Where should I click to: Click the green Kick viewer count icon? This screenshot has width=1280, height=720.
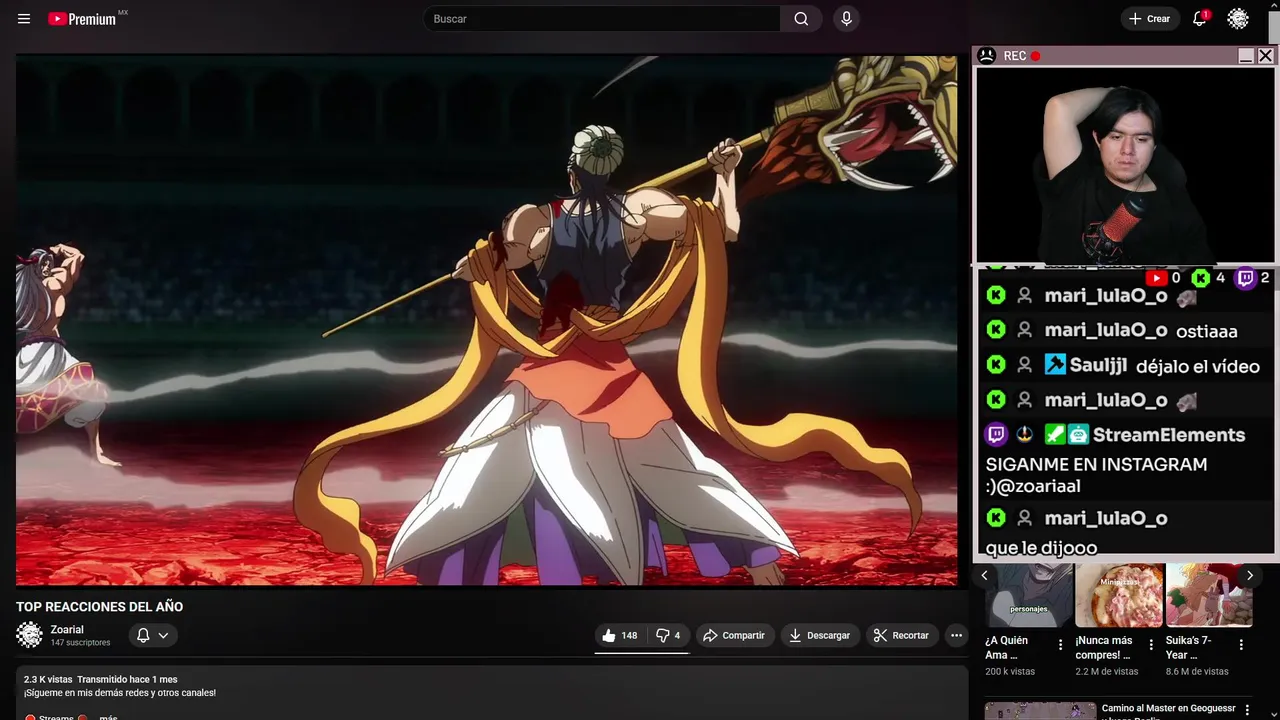[x=1201, y=278]
